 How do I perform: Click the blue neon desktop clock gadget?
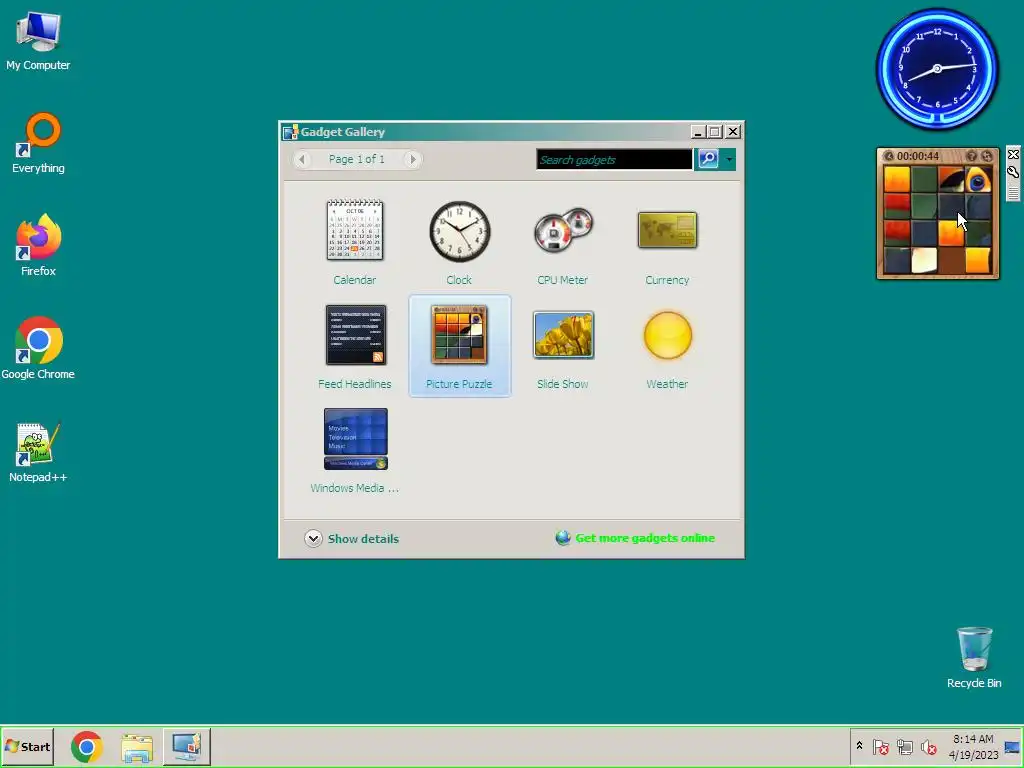[937, 69]
